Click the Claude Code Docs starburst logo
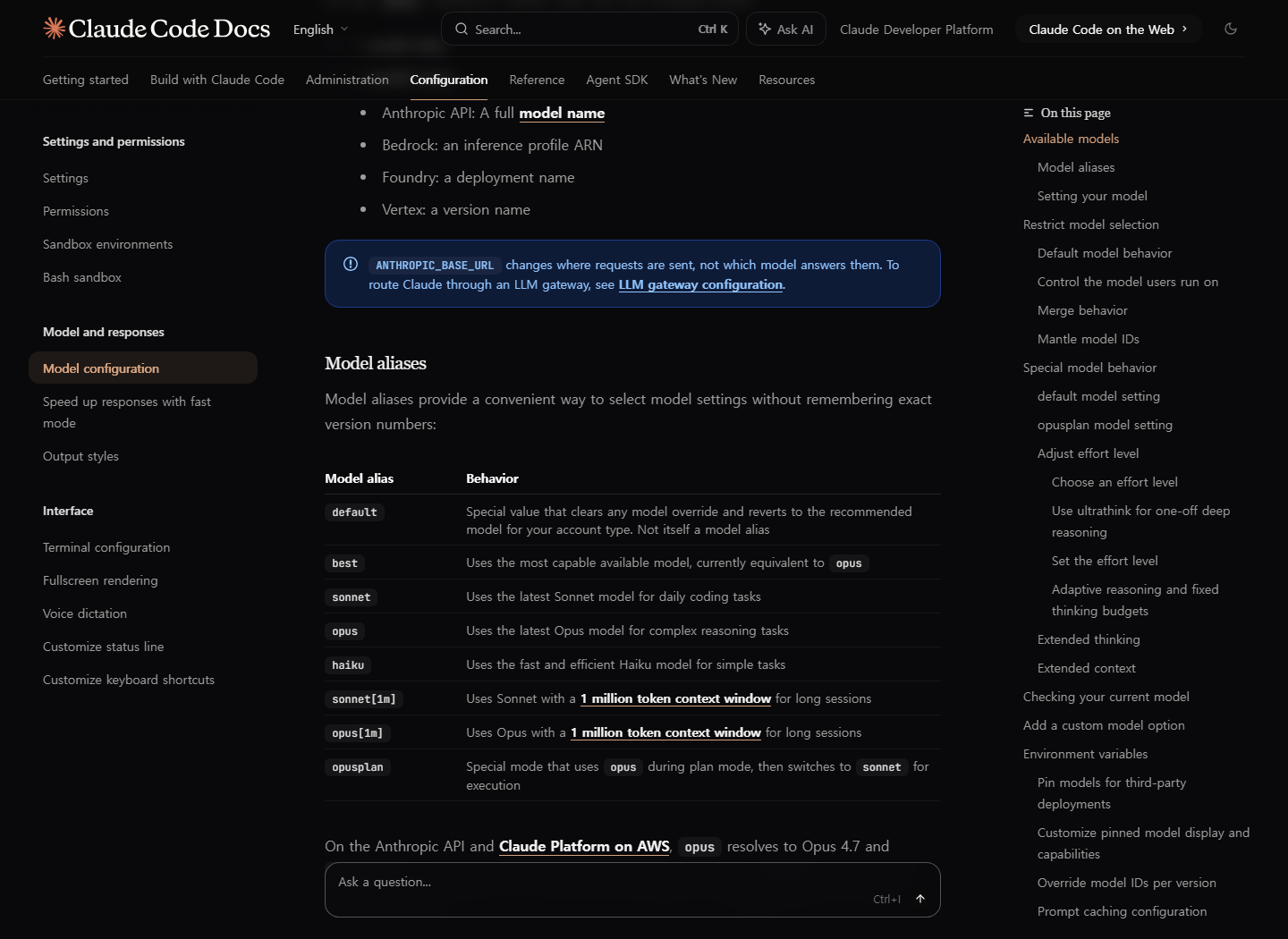This screenshot has height=939, width=1288. pos(55,29)
